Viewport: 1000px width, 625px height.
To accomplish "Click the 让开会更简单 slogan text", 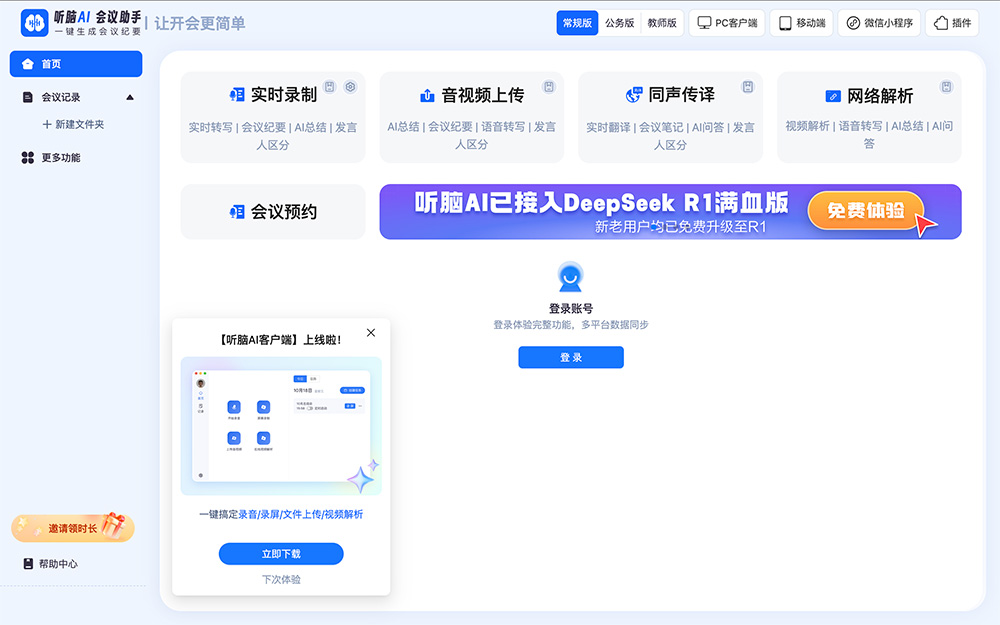I will tap(200, 24).
